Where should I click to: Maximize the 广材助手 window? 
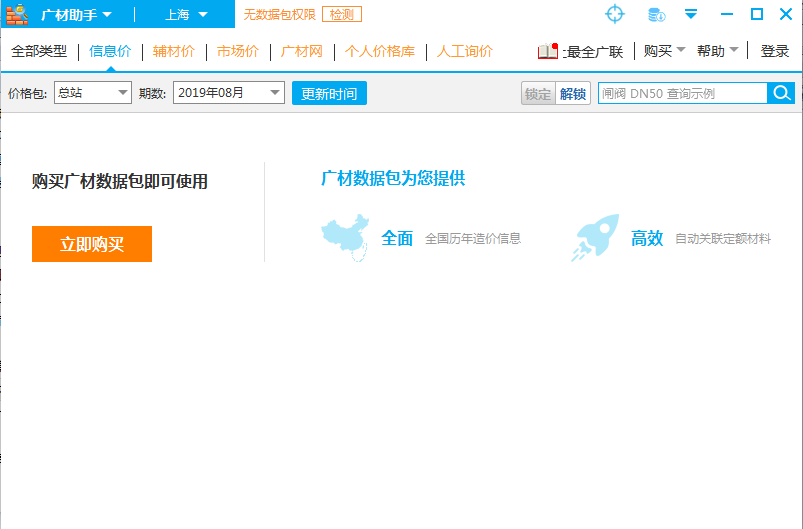pos(757,14)
